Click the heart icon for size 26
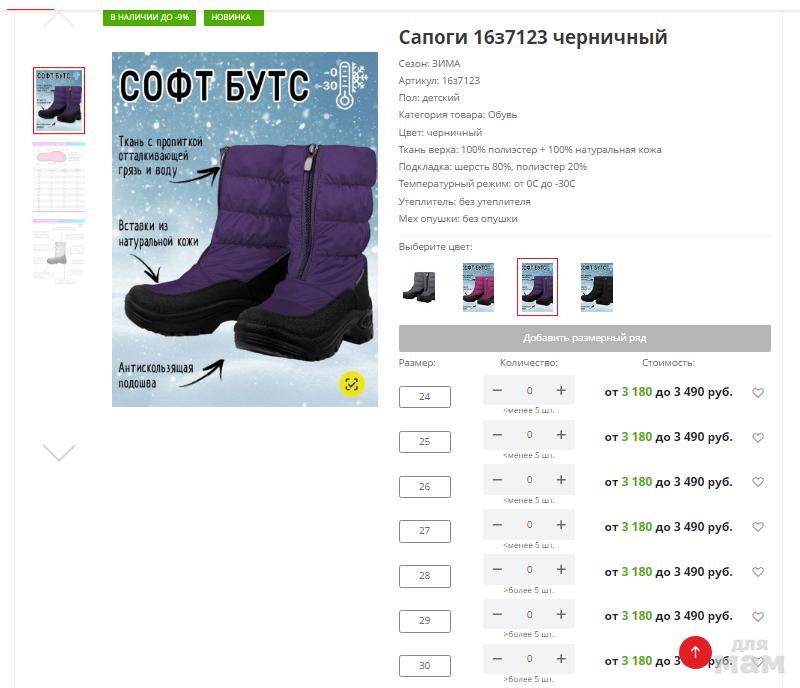 pyautogui.click(x=758, y=481)
